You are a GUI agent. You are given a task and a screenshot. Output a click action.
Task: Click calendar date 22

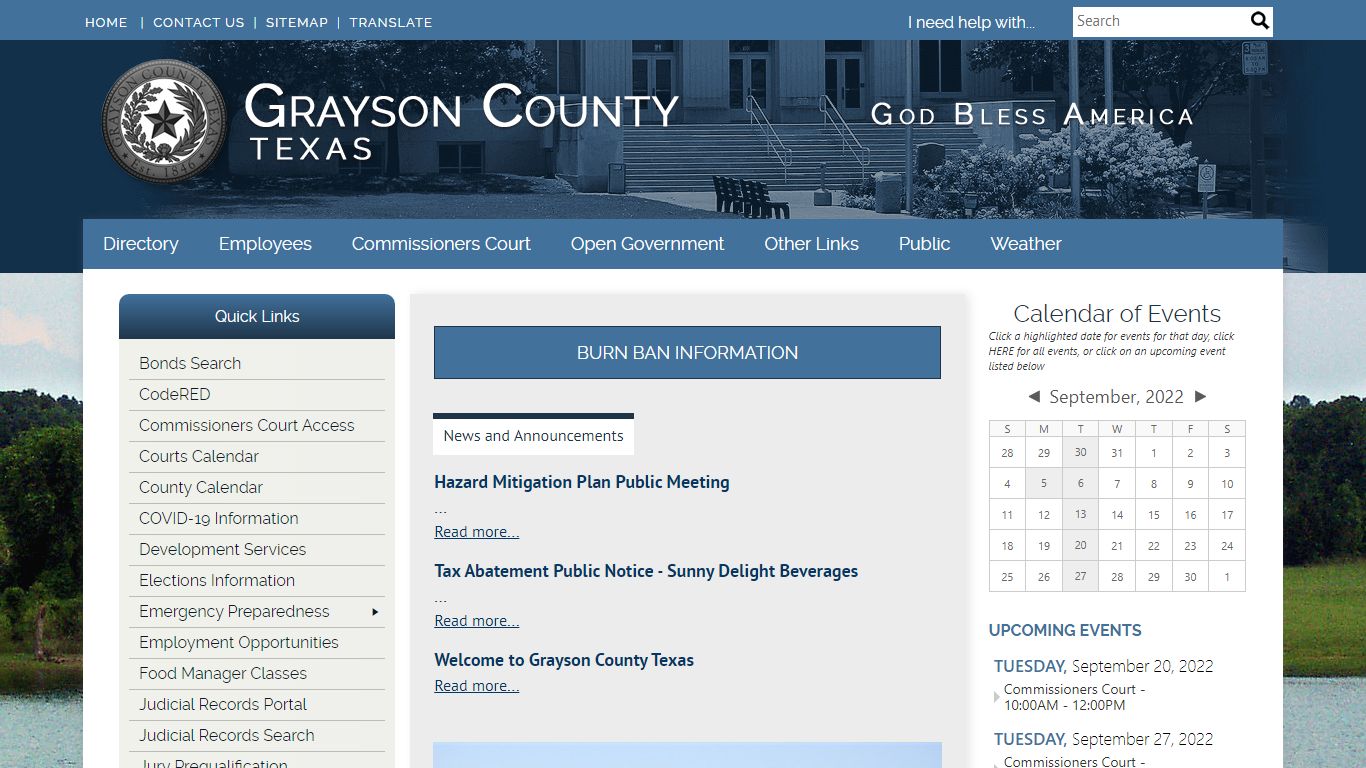(x=1154, y=546)
